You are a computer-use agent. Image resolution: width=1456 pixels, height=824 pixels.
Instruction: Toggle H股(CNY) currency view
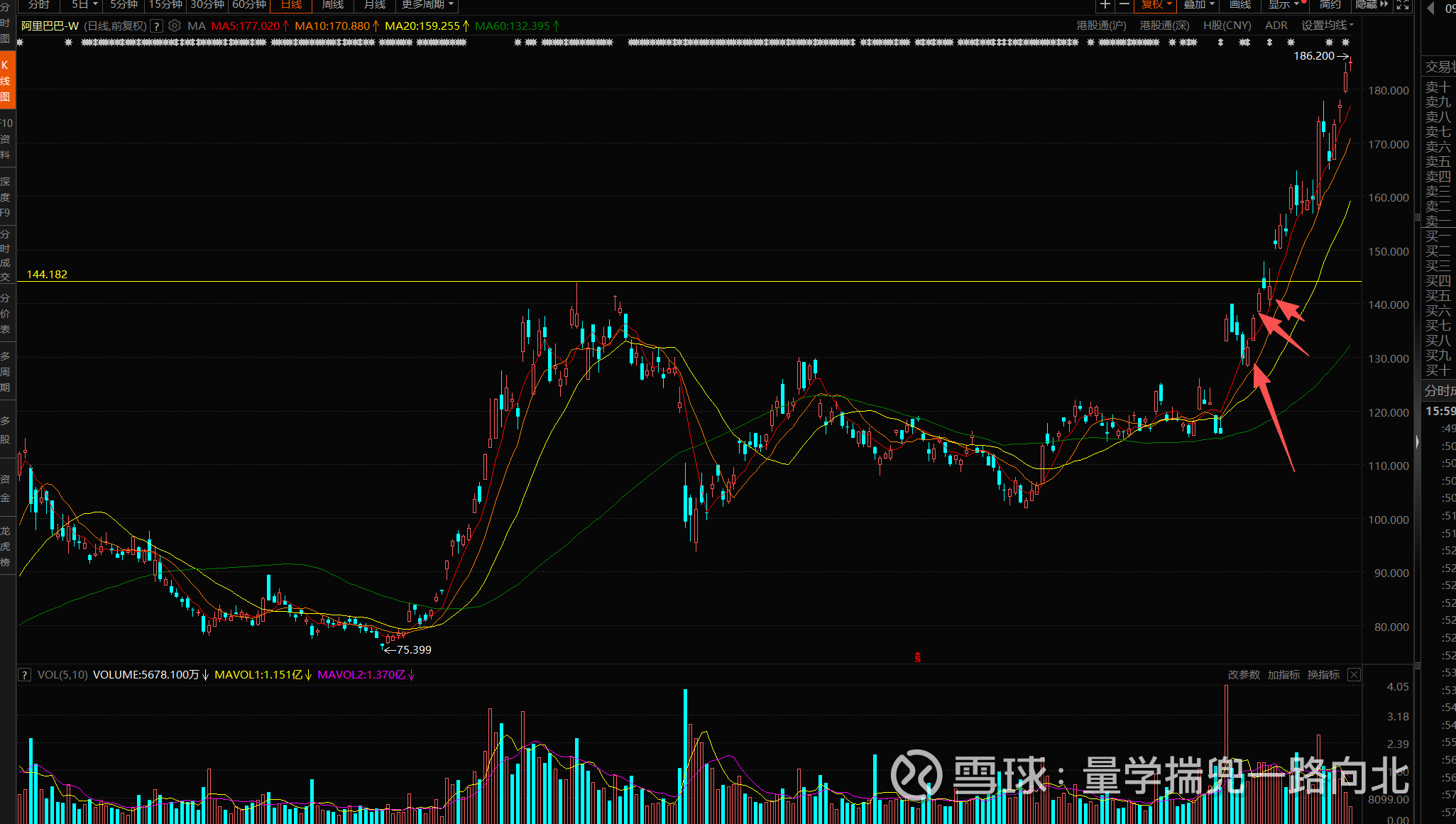pos(1227,26)
